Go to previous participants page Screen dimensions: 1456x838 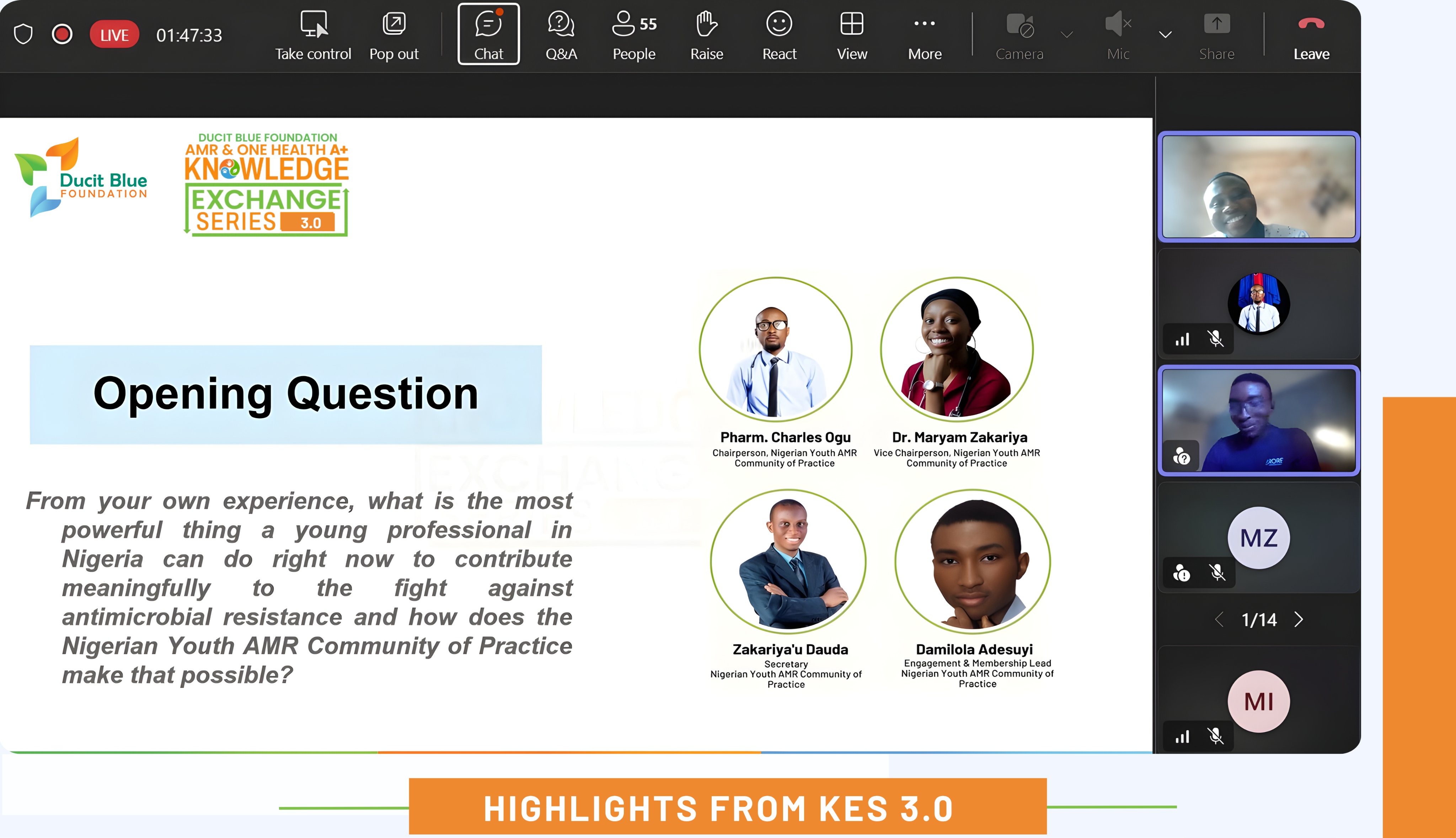click(x=1219, y=620)
